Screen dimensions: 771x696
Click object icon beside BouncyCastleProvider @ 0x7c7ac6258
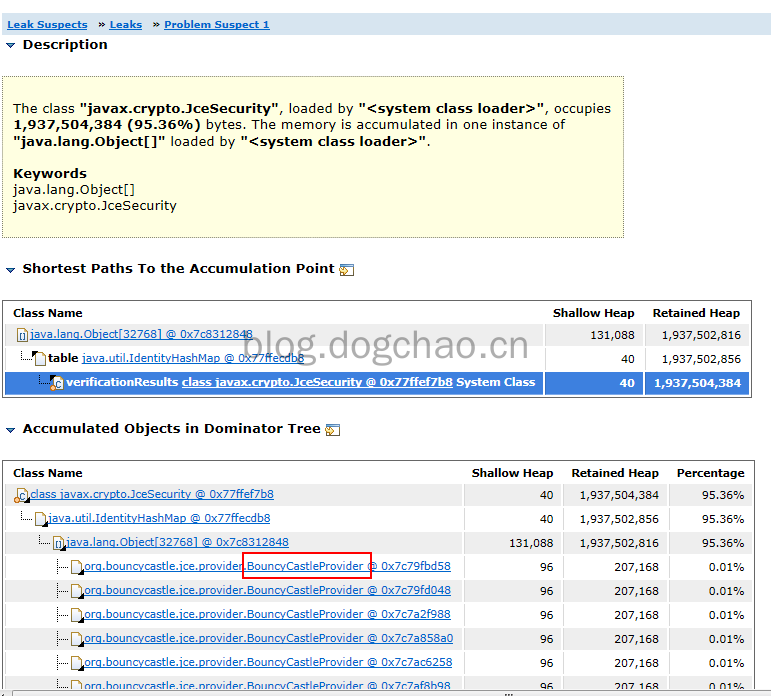[77, 663]
